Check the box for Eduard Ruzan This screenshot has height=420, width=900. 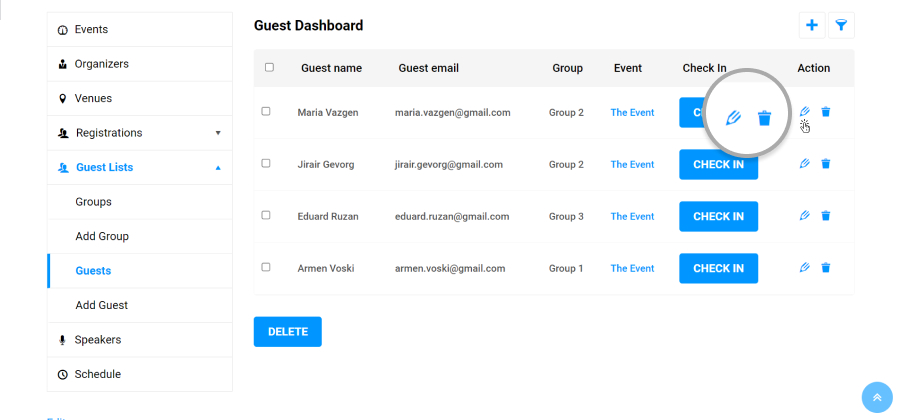pos(266,215)
